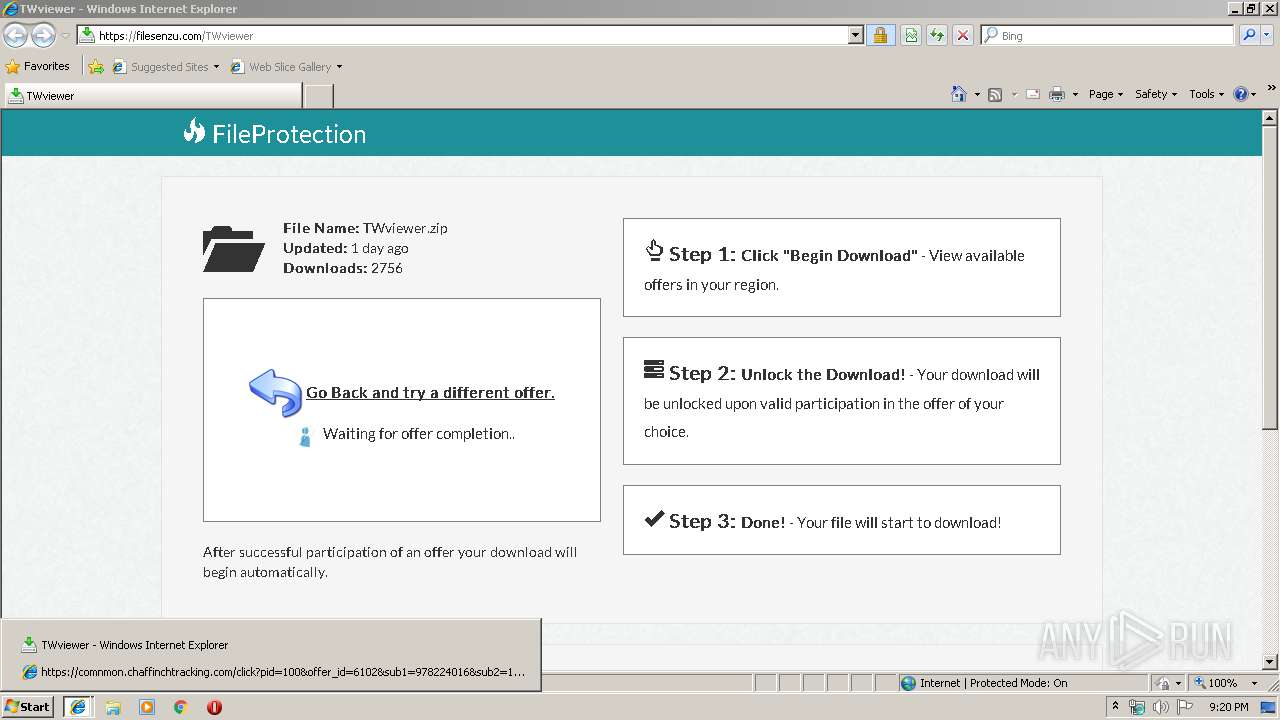The width and height of the screenshot is (1280, 720).
Task: Click the Add to Favorites Bar icon
Action: coord(96,67)
